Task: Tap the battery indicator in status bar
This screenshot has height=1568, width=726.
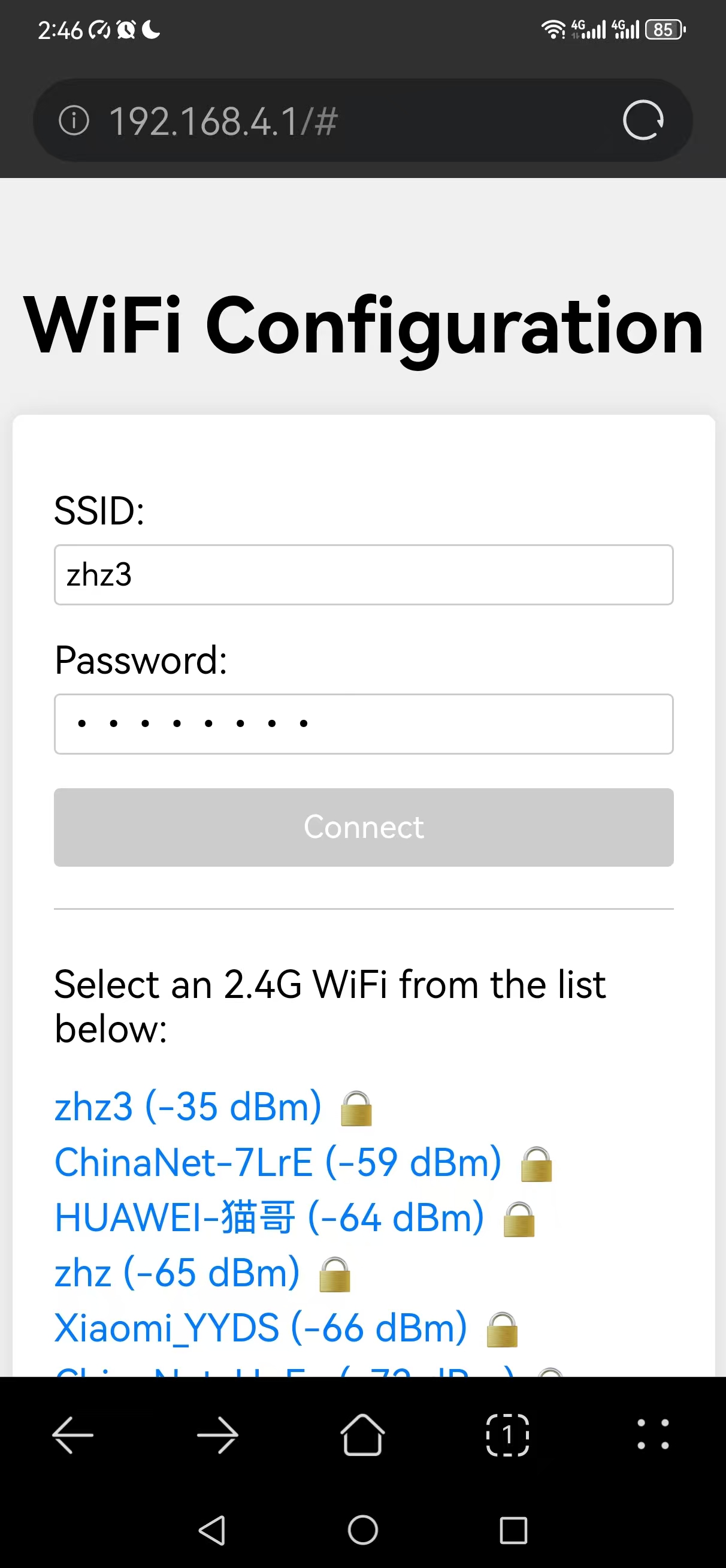Action: point(665,29)
